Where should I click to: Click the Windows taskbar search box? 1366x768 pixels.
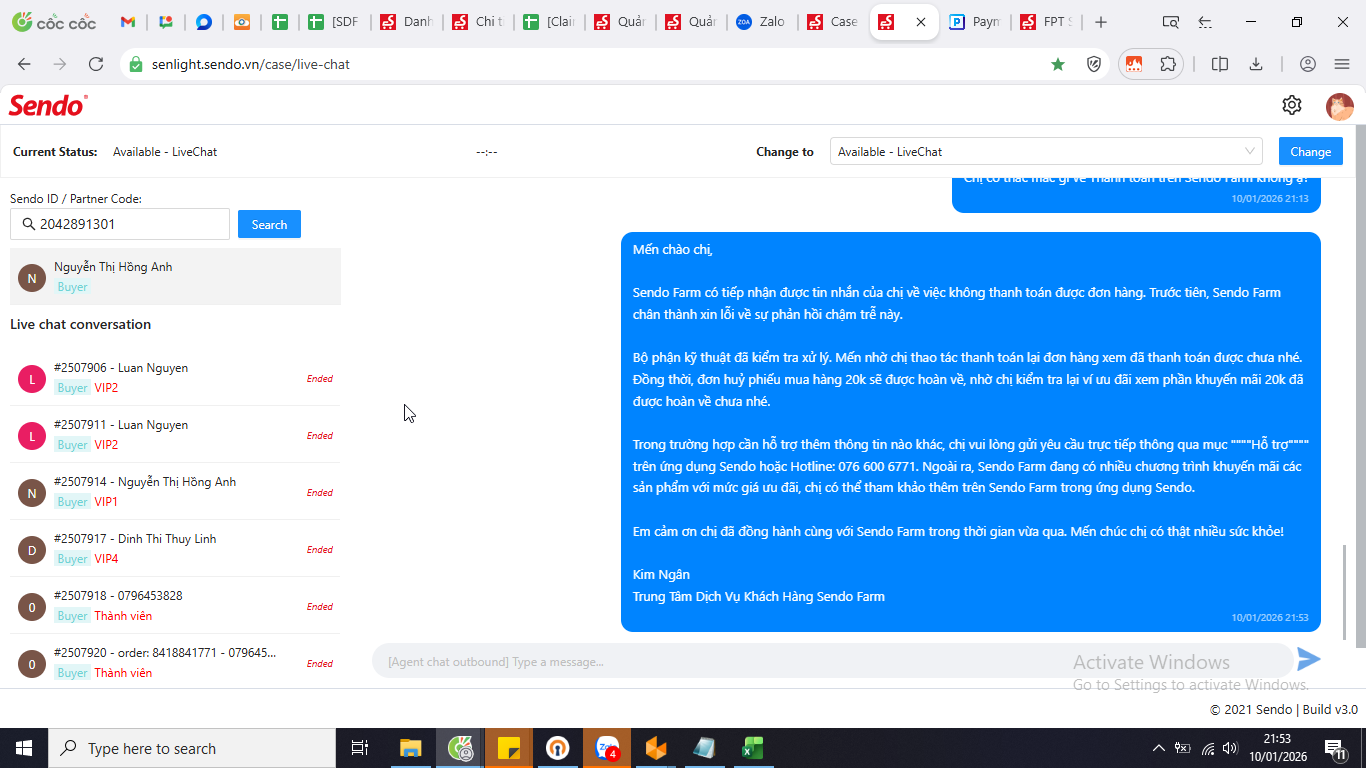[191, 748]
